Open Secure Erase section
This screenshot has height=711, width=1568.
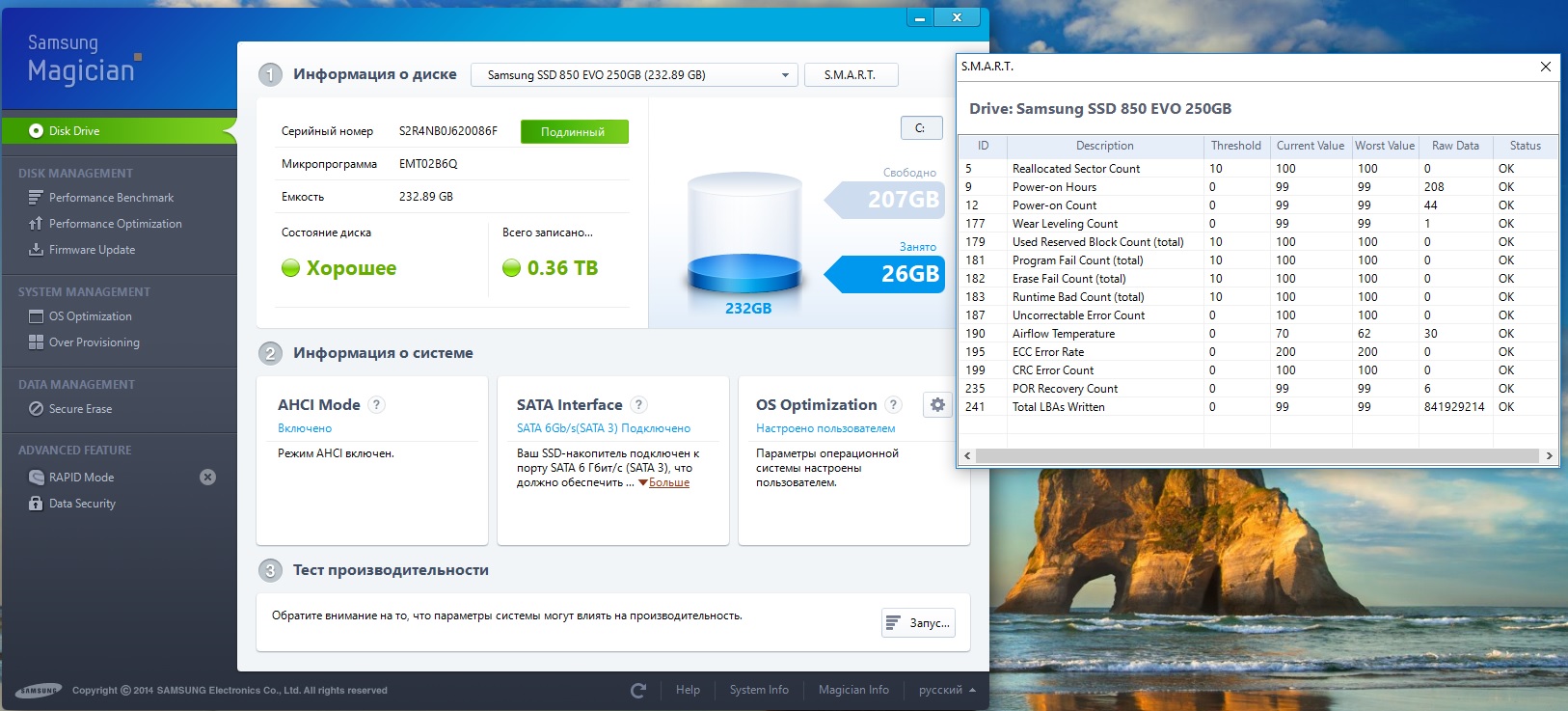coord(80,409)
